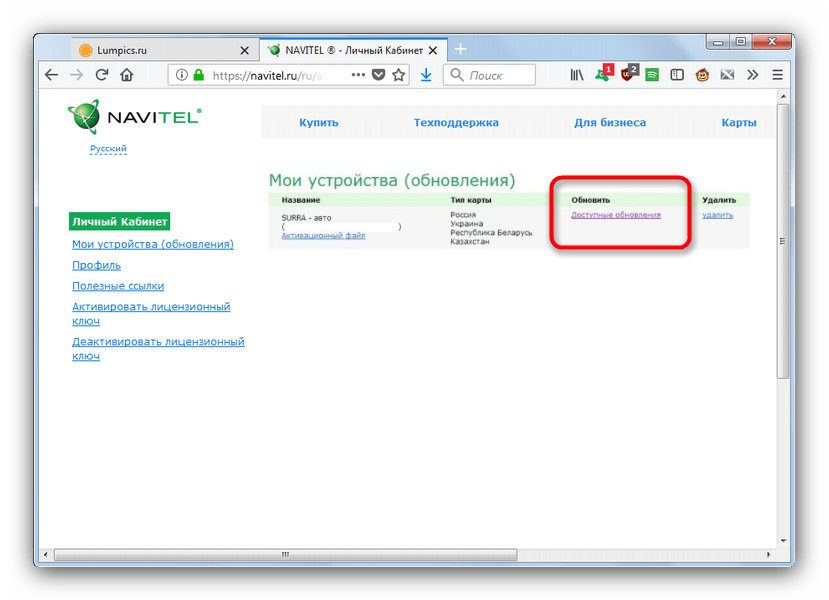829x600 pixels.
Task: Go to the browser home page icon
Action: click(127, 75)
